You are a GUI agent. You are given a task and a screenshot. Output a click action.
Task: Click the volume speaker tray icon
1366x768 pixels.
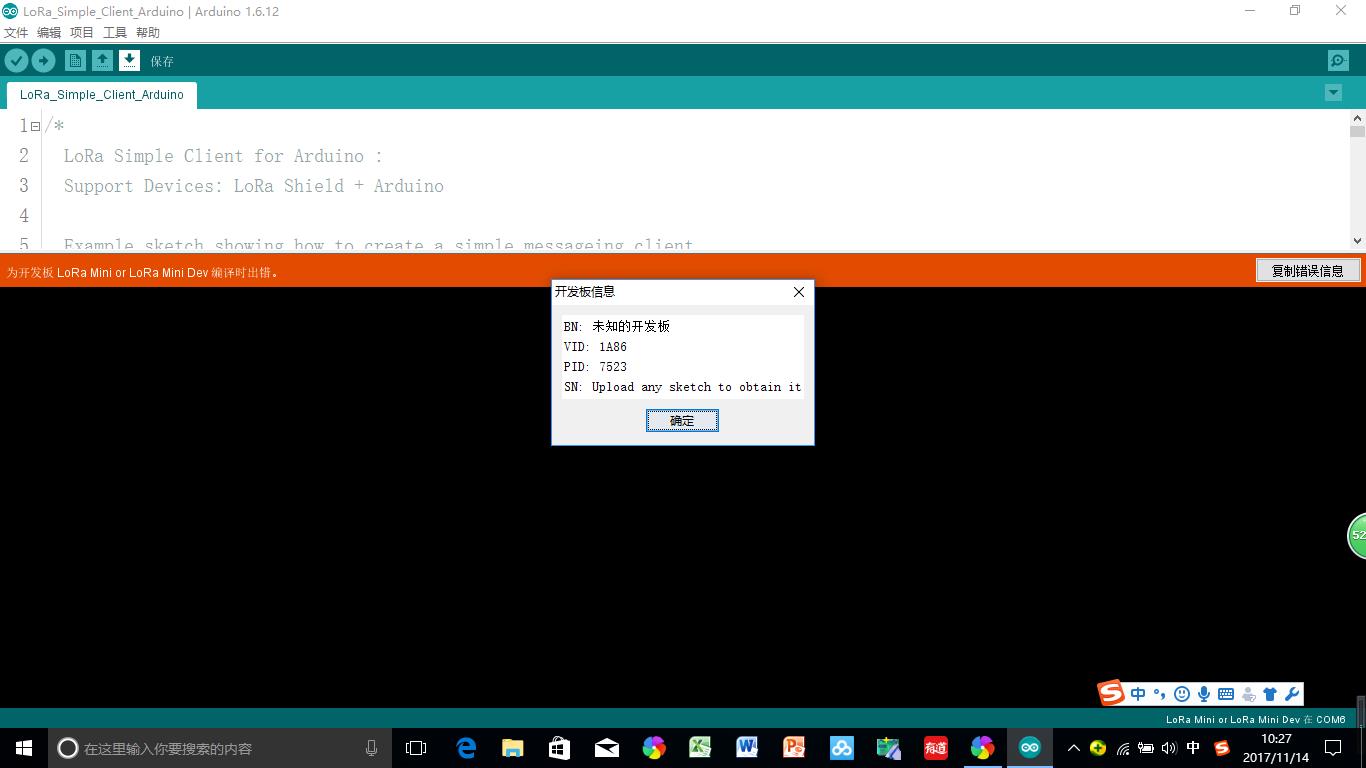(x=1169, y=748)
